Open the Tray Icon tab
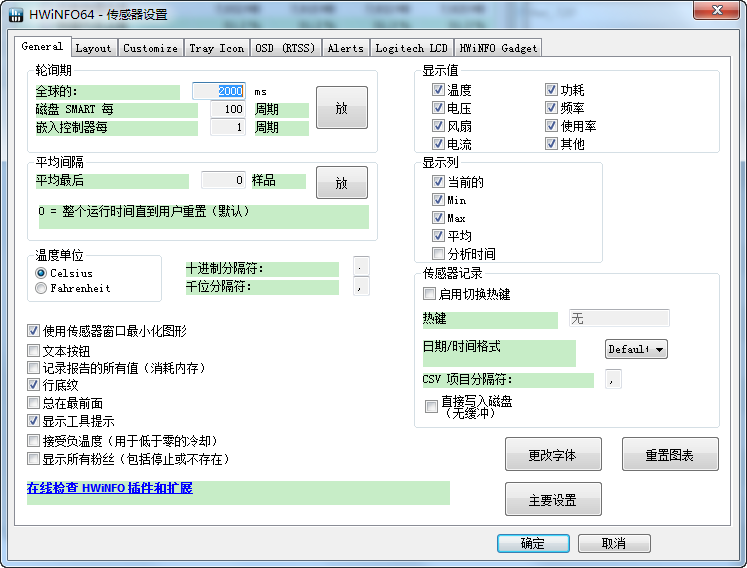Viewport: 747px width, 568px height. (x=216, y=48)
